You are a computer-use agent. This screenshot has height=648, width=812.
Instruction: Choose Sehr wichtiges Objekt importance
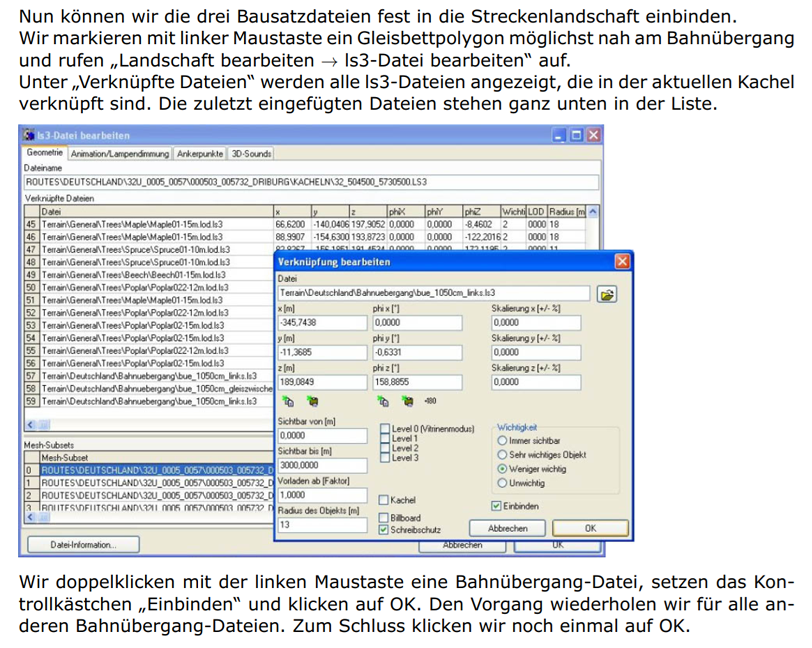[502, 454]
